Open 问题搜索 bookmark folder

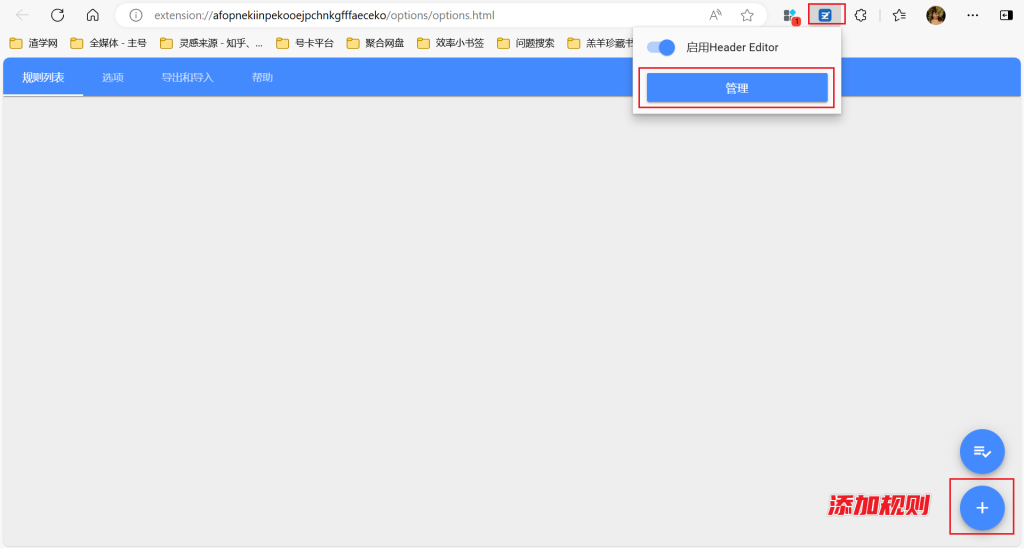[x=526, y=43]
